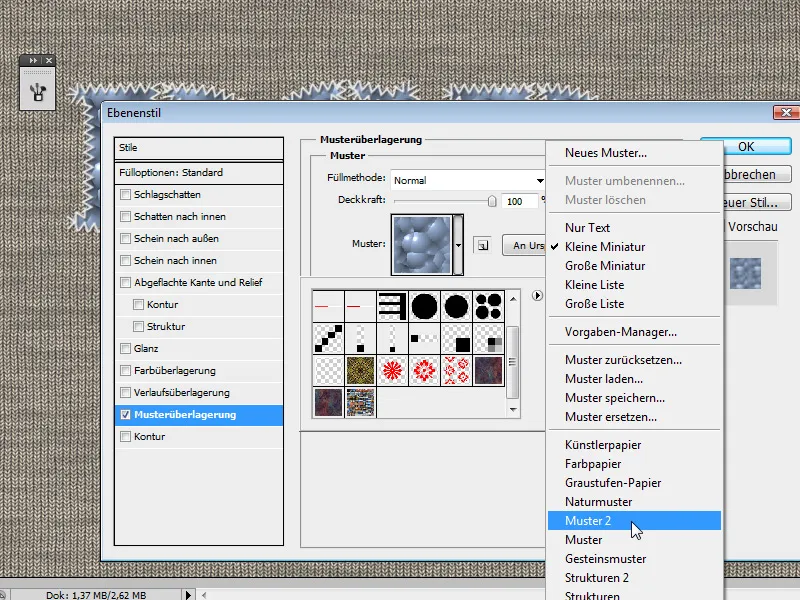The width and height of the screenshot is (800, 600).
Task: Choose Muster speichern...
Action: pos(615,398)
